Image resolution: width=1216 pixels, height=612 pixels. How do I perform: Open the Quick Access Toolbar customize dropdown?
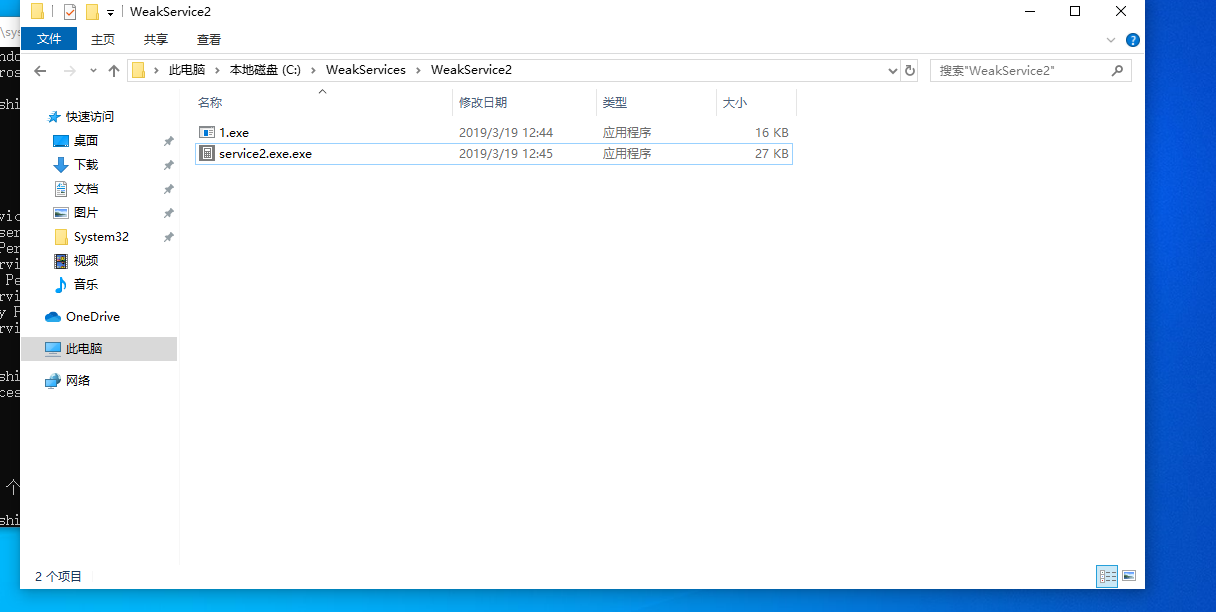110,13
